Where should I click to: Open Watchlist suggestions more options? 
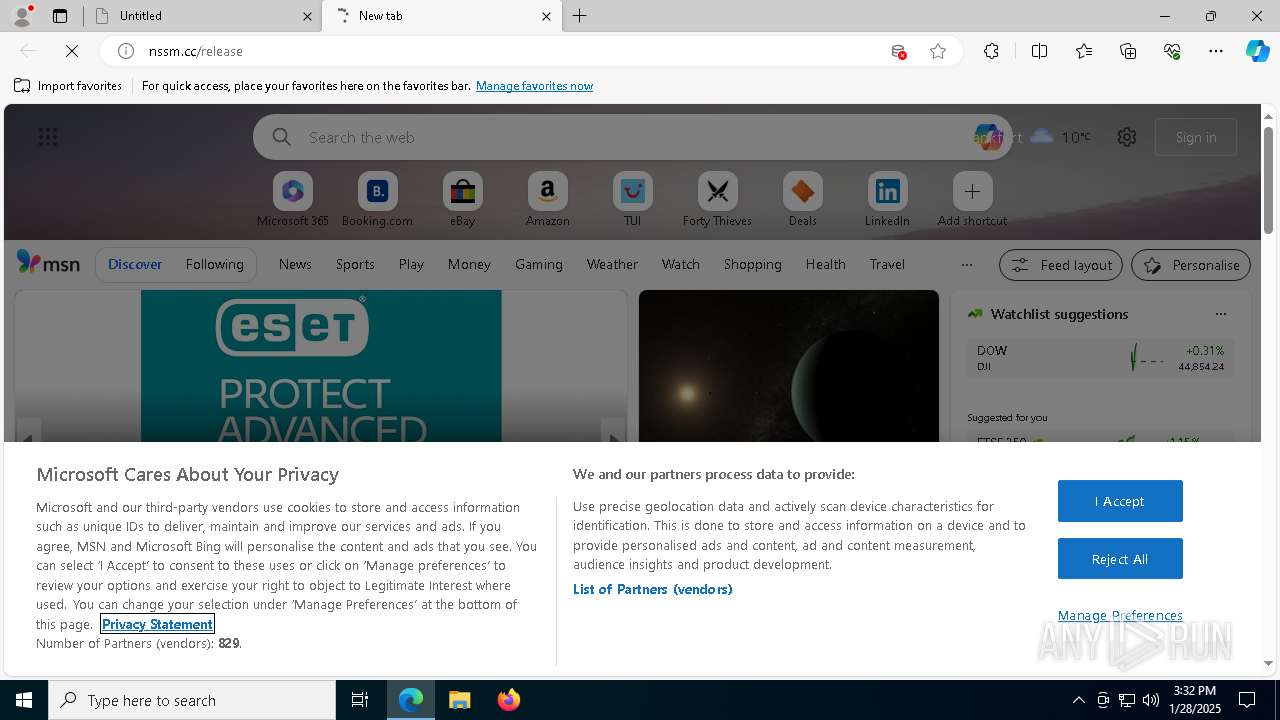click(x=1220, y=314)
